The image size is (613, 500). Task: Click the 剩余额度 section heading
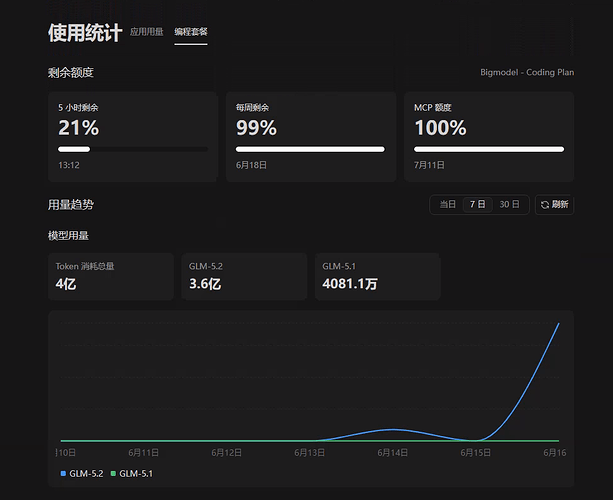pos(71,72)
